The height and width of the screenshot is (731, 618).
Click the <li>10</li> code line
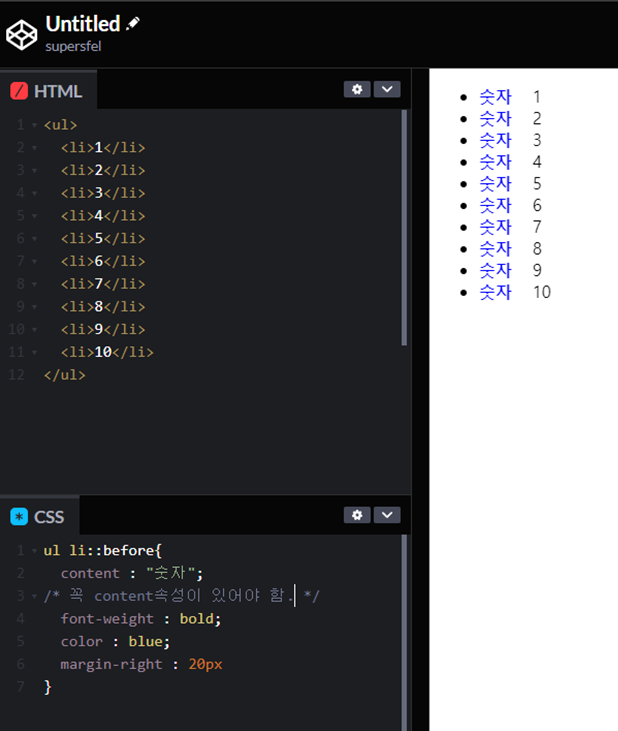pyautogui.click(x=107, y=352)
